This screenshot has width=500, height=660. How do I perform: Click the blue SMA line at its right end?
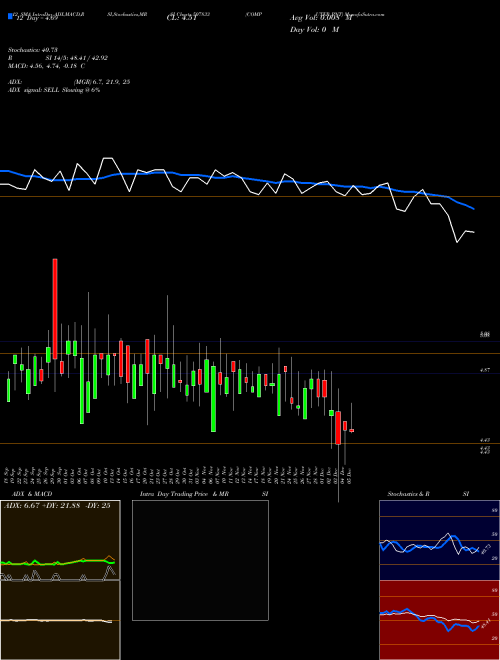pos(473,208)
